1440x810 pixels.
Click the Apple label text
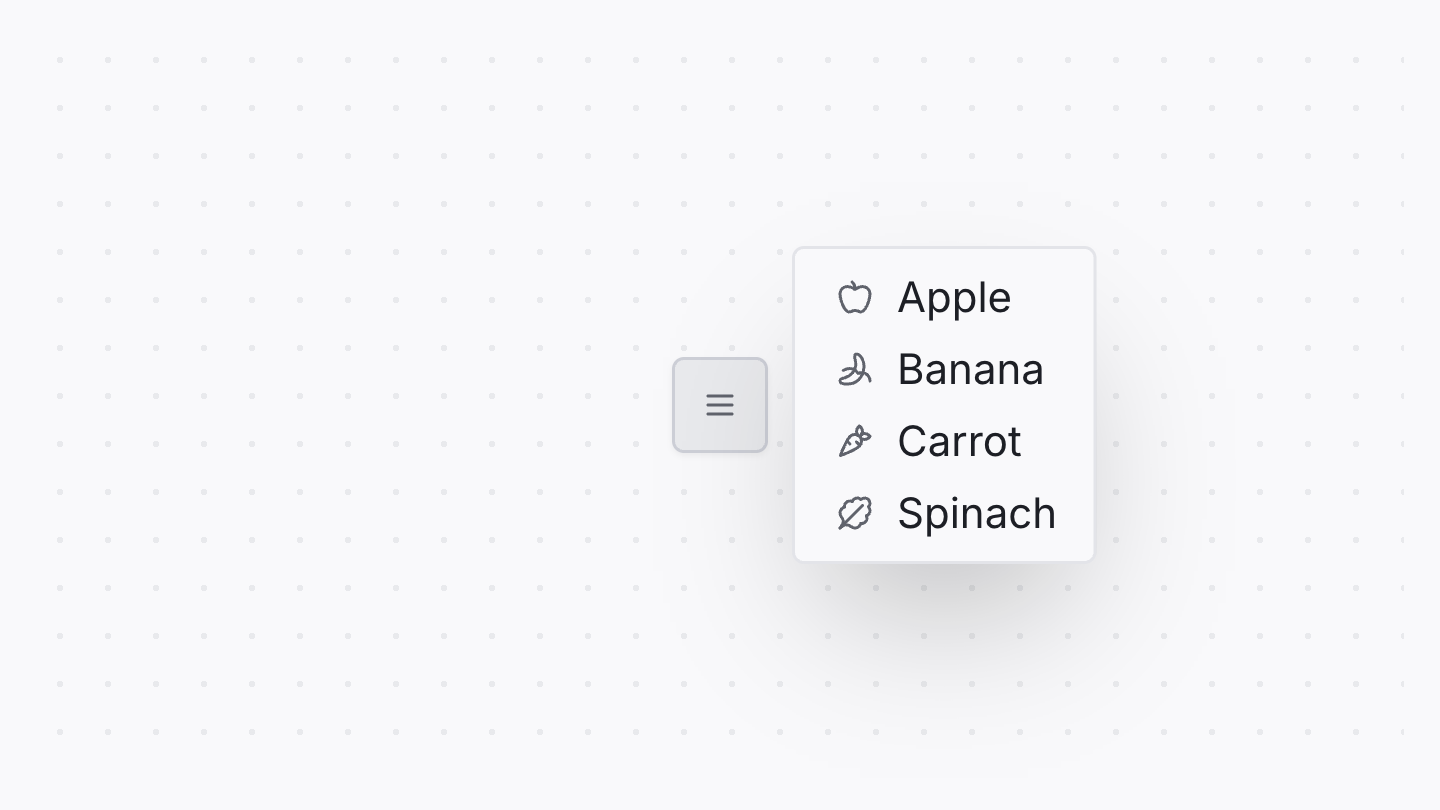(954, 297)
